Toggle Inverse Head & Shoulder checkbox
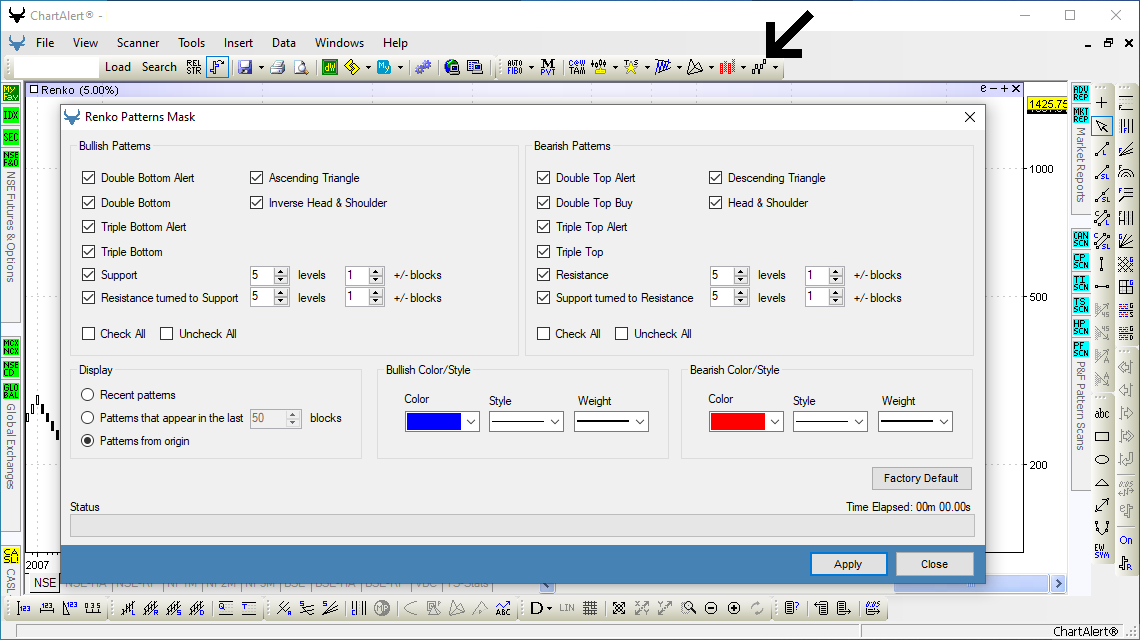Screen dimensions: 1140x640 coord(256,202)
